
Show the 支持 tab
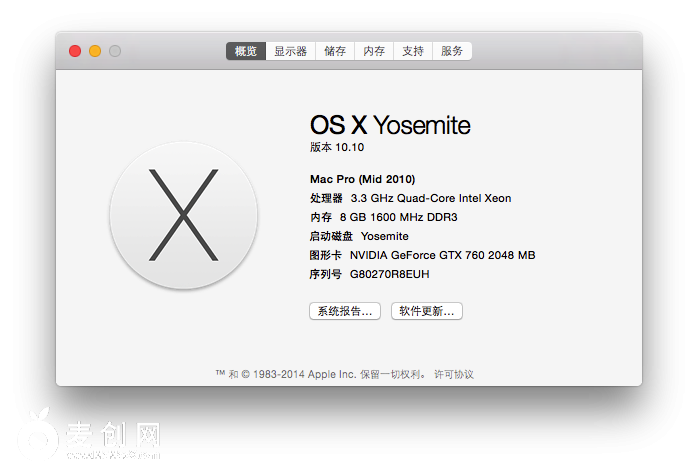pyautogui.click(x=413, y=51)
